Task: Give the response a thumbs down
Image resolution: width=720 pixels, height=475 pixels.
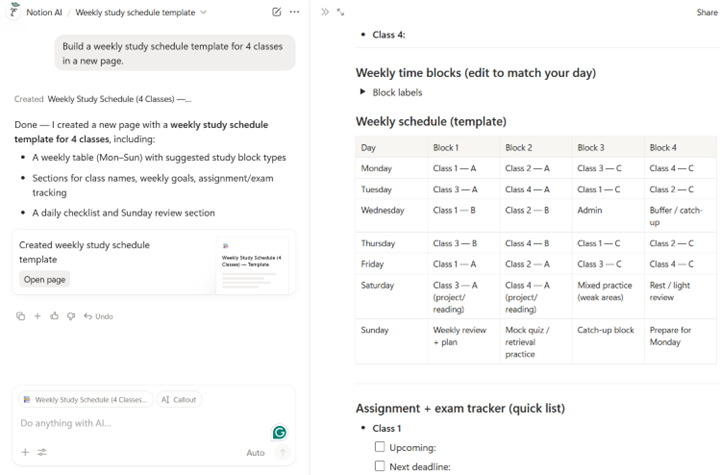Action: click(x=71, y=316)
